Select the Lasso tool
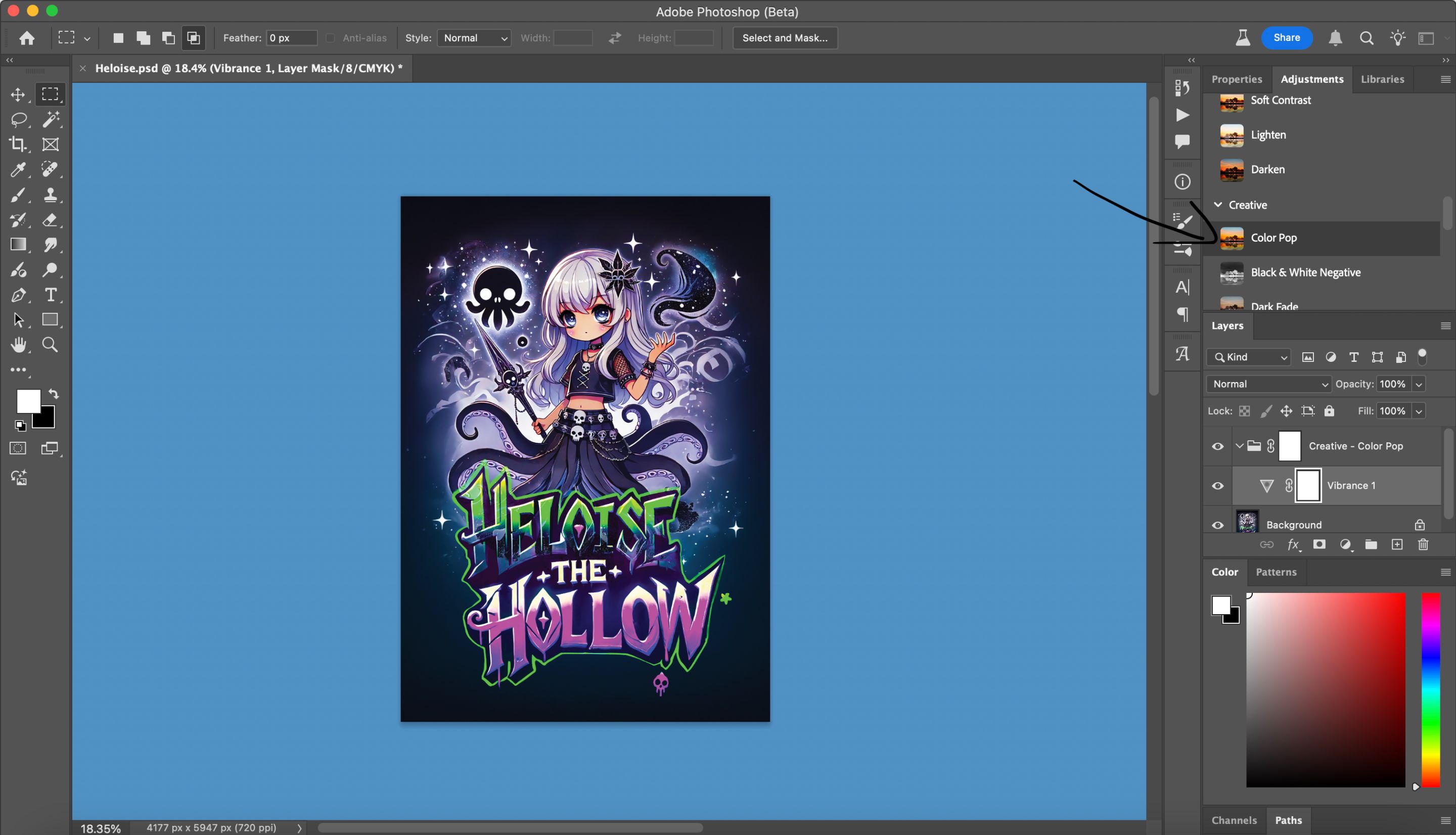The image size is (1456, 835). point(18,119)
